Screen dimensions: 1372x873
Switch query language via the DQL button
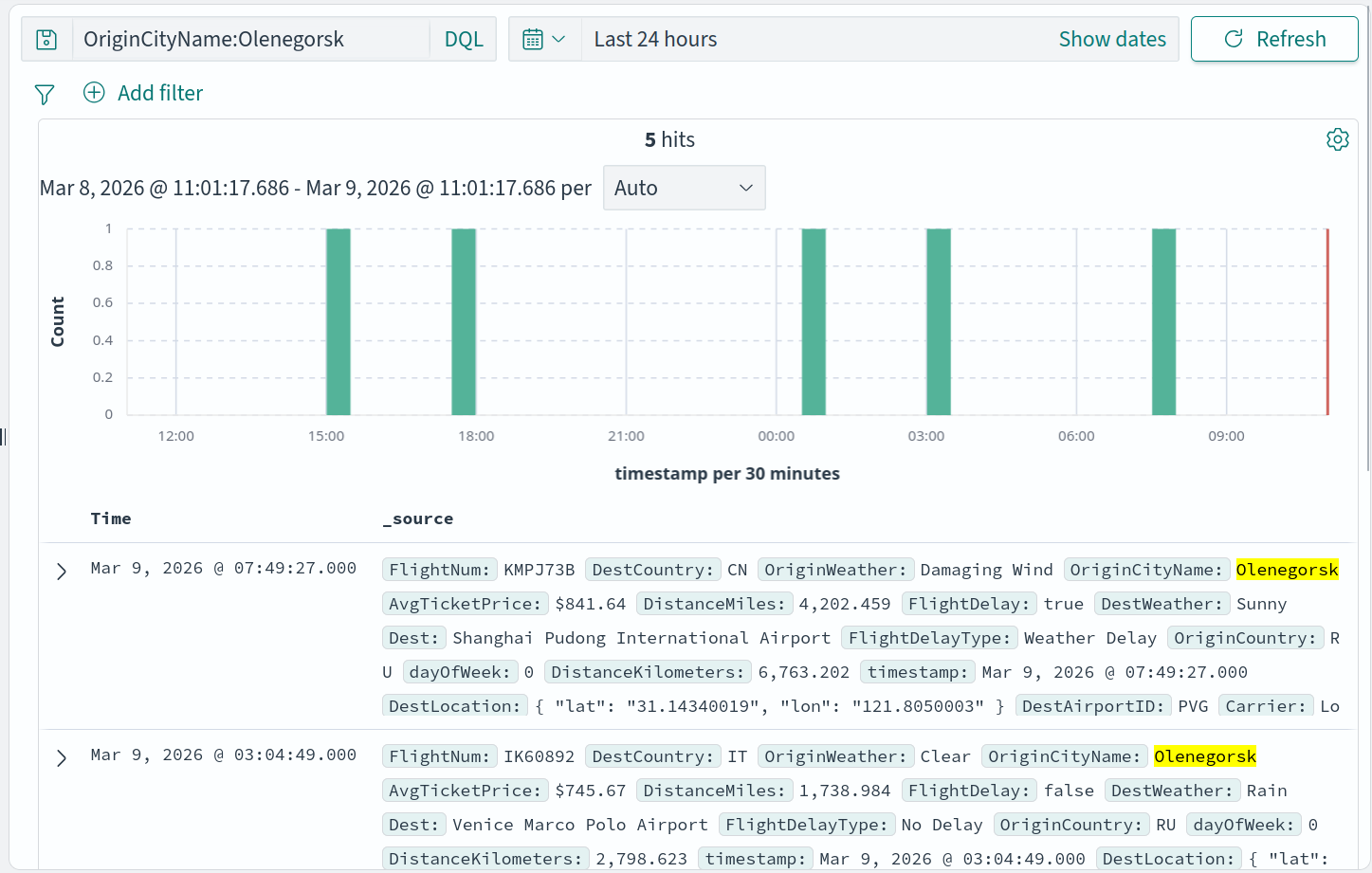[x=463, y=39]
